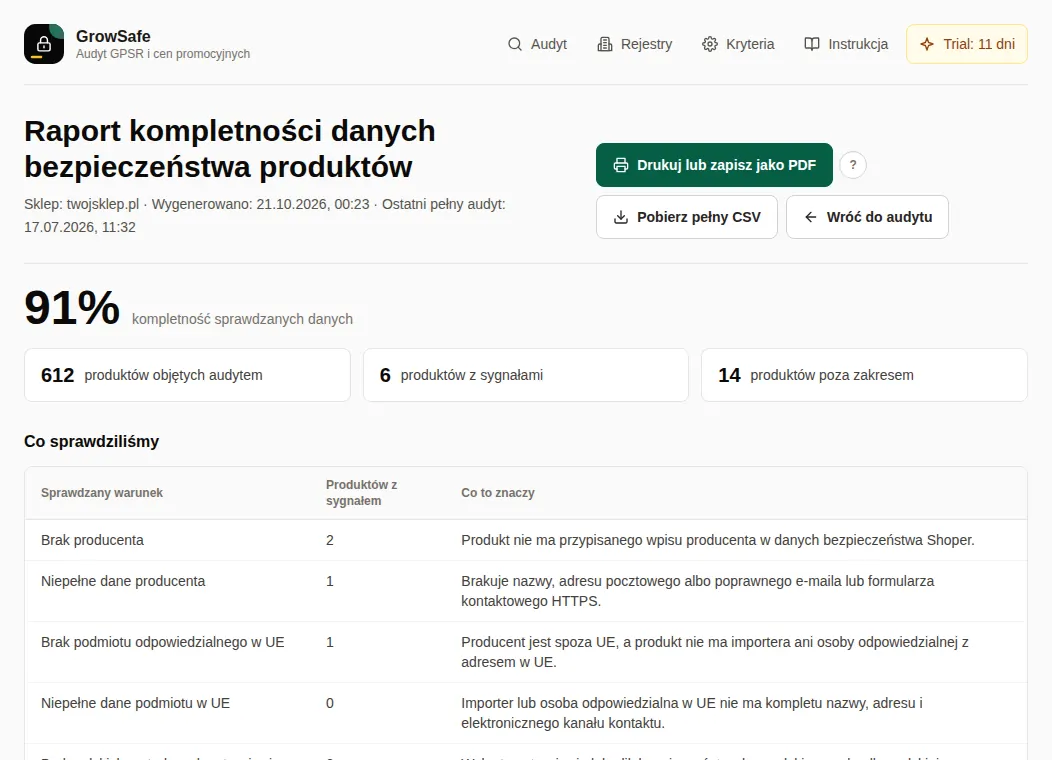Click the Co sprawdziliśmy heading

pyautogui.click(x=92, y=441)
